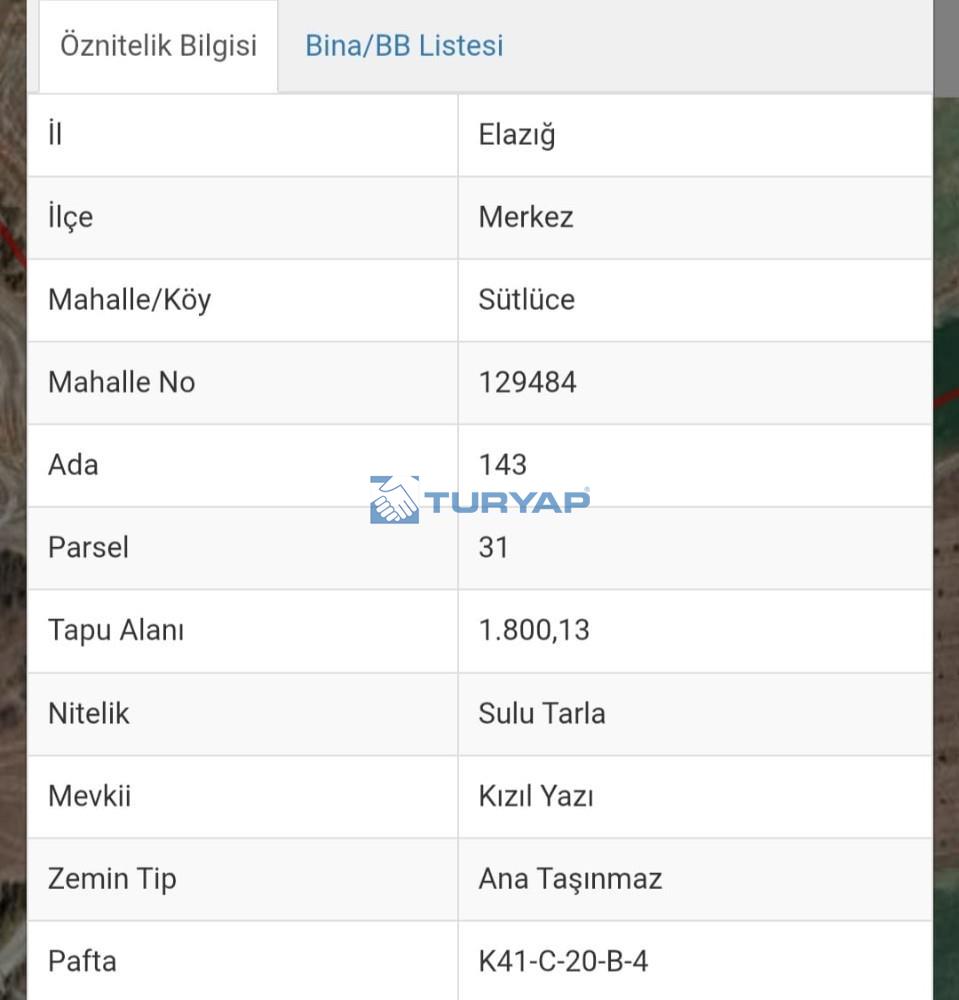Click the Zemin Tip label
Image resolution: width=959 pixels, height=1000 pixels.
click(x=112, y=879)
